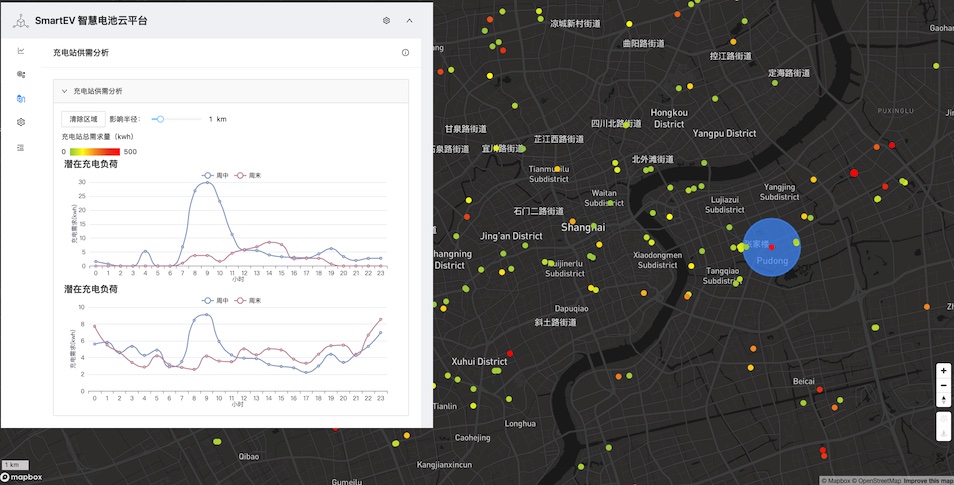Click the Longhua map label

[x=520, y=424]
